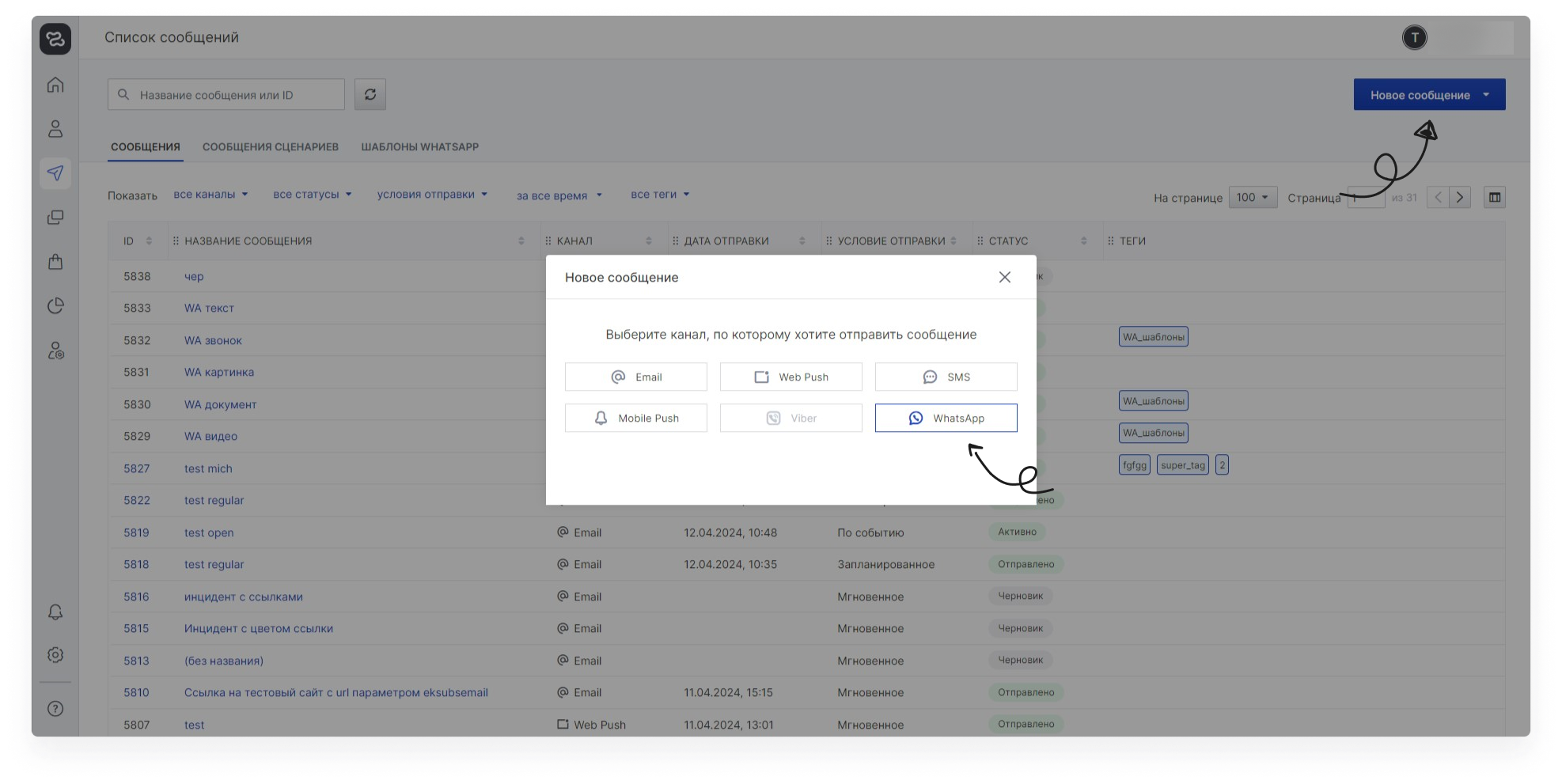Open the (без названия) message
Viewport: 1562px width, 784px height.
click(x=224, y=661)
